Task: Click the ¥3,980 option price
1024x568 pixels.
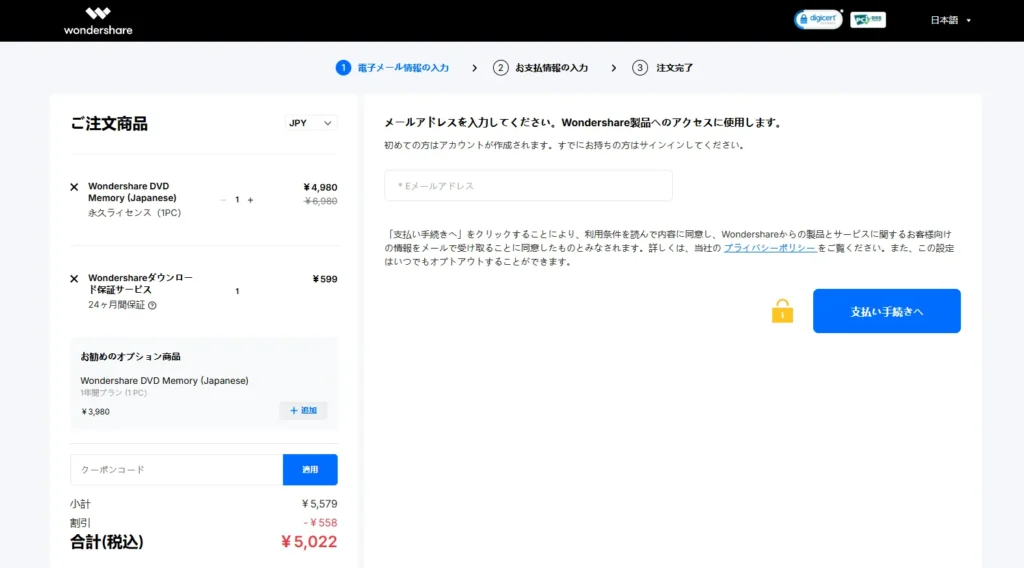Action: click(x=95, y=411)
